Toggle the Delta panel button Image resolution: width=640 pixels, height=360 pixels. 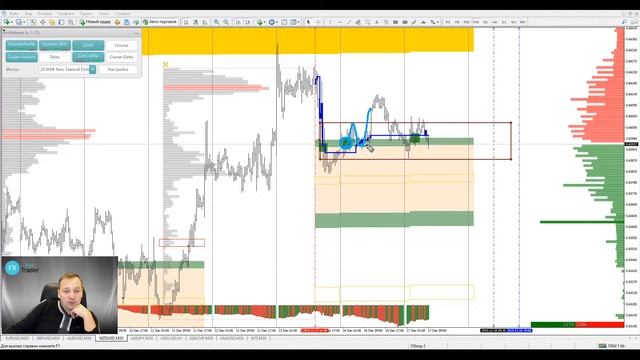point(55,57)
